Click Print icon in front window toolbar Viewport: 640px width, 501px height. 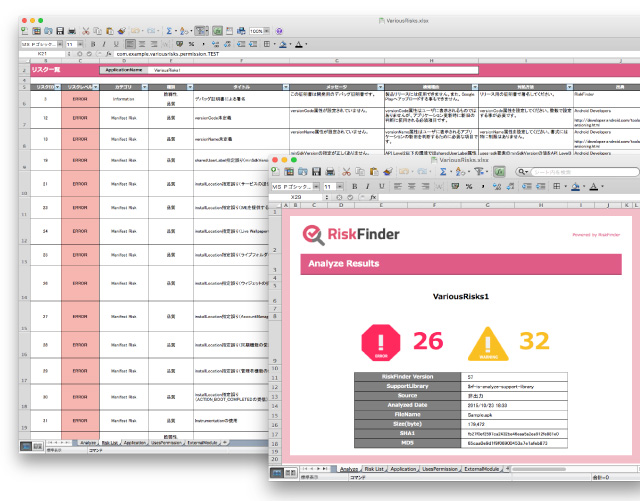330,171
